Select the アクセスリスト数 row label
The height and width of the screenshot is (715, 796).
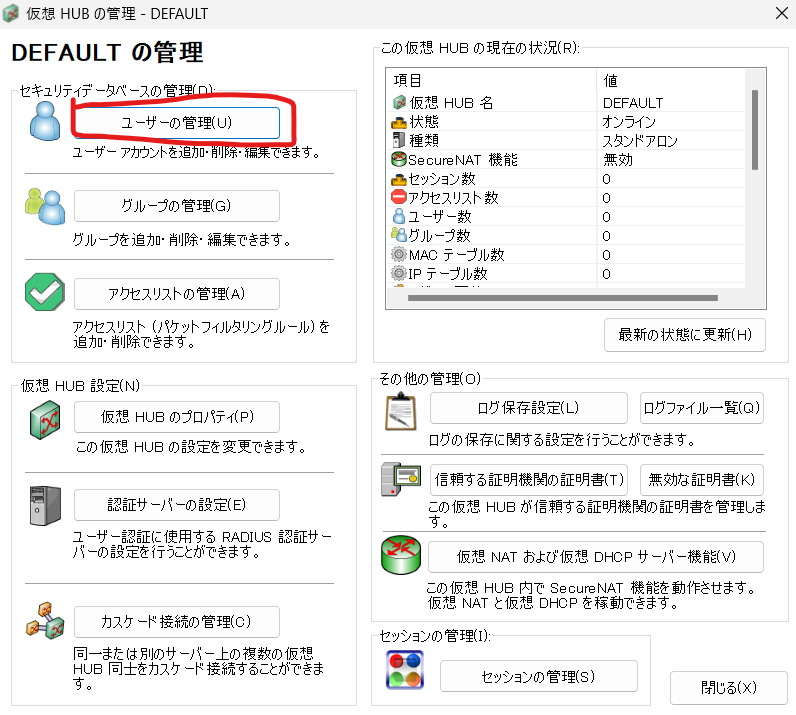pyautogui.click(x=453, y=198)
